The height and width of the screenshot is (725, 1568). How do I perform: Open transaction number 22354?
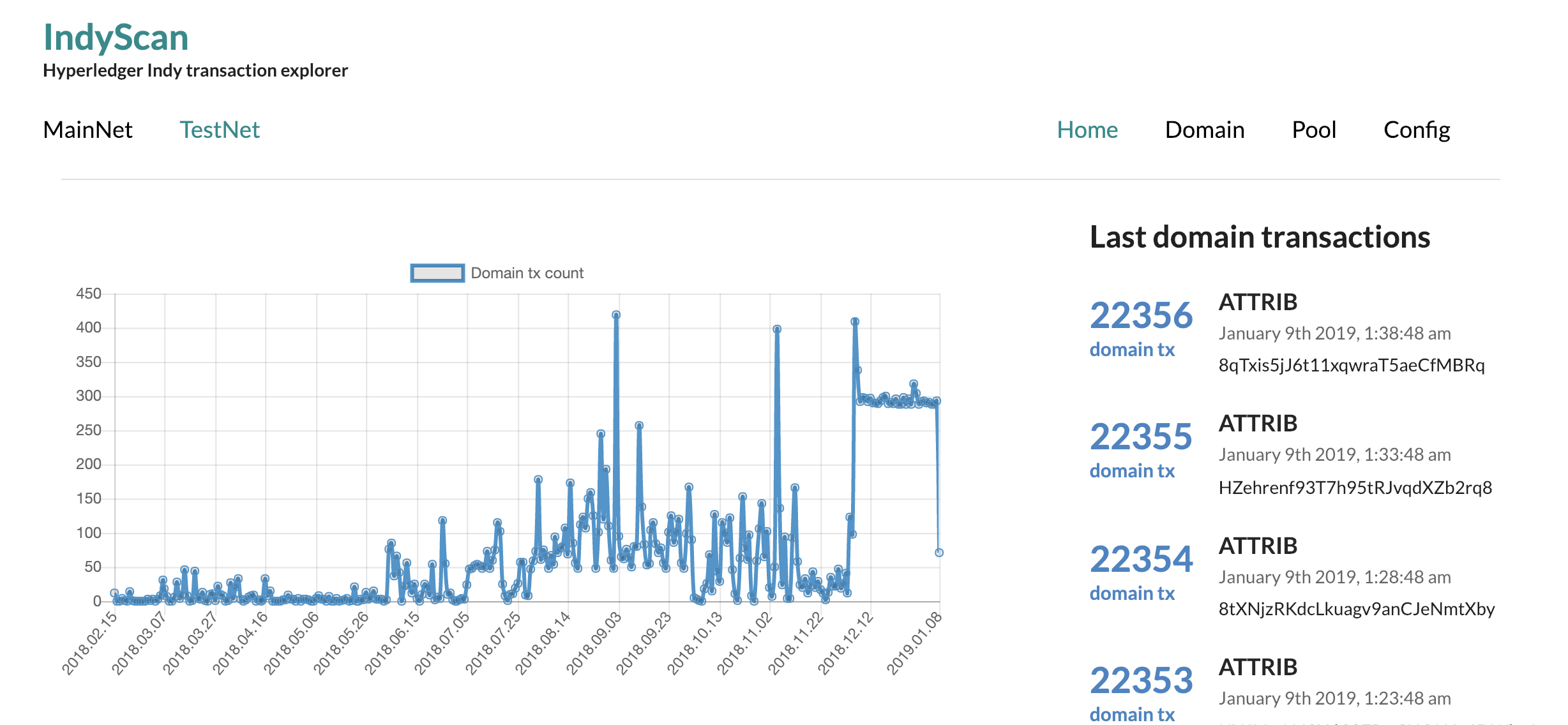click(1141, 559)
